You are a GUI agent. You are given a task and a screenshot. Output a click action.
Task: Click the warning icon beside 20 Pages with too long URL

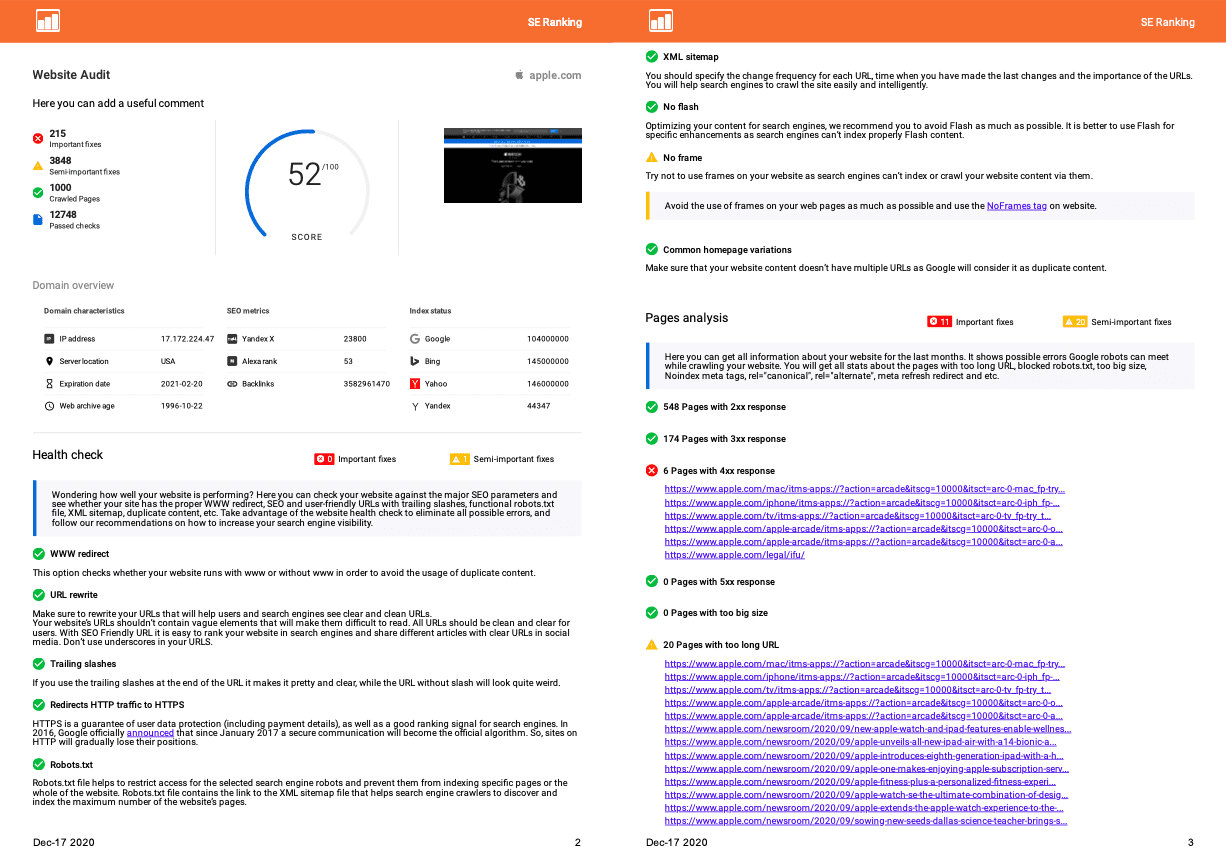pyautogui.click(x=652, y=645)
